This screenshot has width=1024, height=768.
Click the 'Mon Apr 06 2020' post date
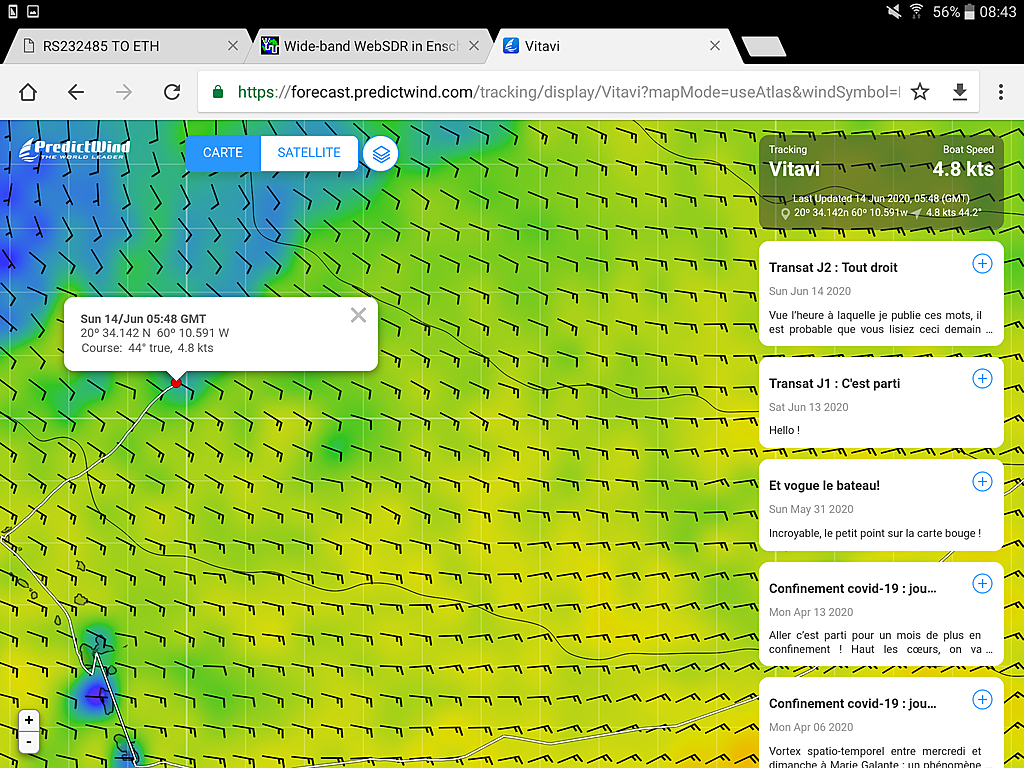(811, 728)
